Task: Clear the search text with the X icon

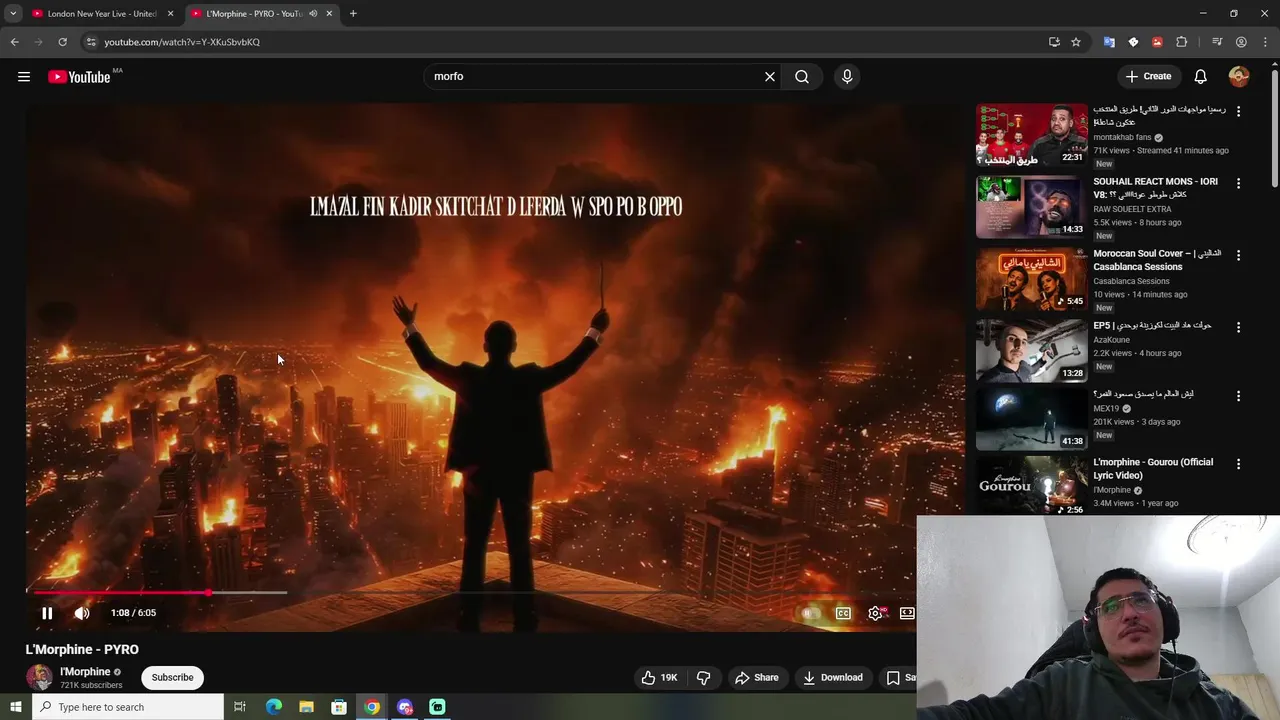Action: pos(770,76)
